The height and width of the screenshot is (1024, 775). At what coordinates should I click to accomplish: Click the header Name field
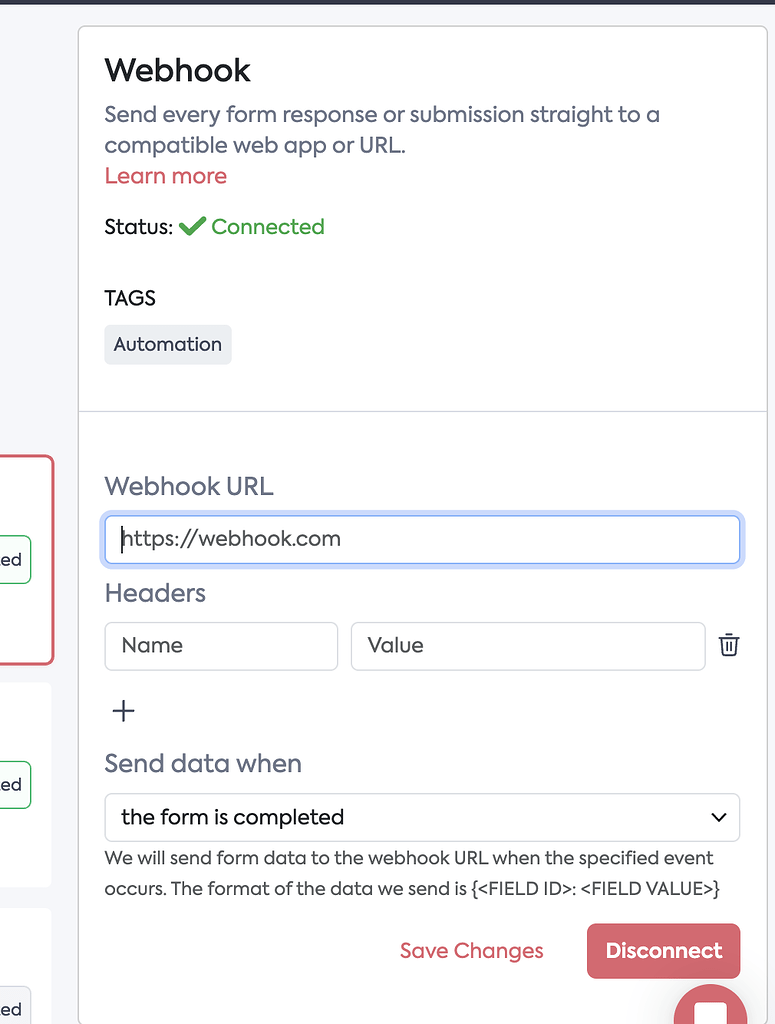tap(220, 646)
